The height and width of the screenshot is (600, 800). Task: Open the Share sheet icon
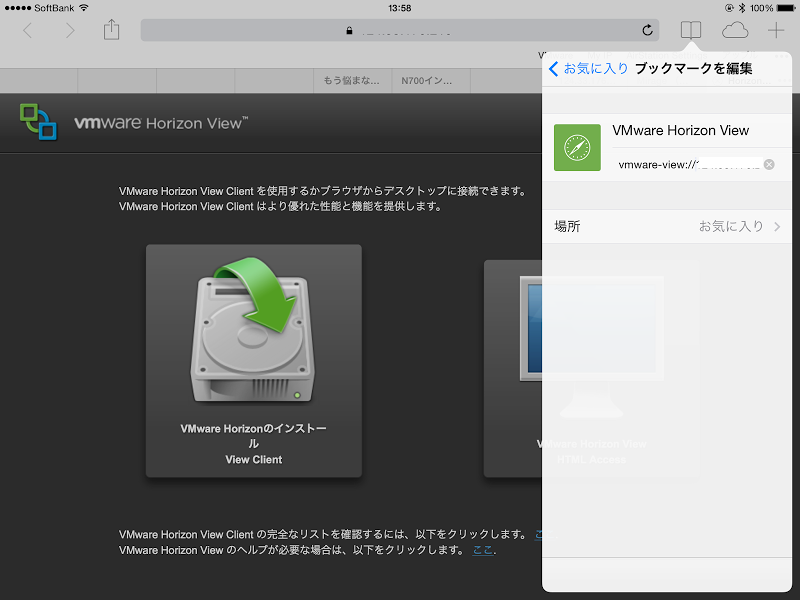tap(111, 30)
